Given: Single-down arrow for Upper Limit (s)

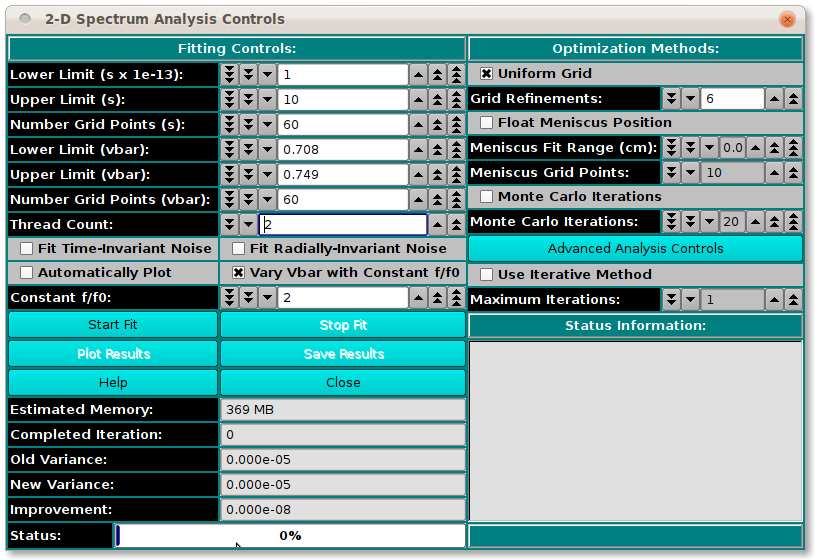Looking at the screenshot, I should pos(267,100).
